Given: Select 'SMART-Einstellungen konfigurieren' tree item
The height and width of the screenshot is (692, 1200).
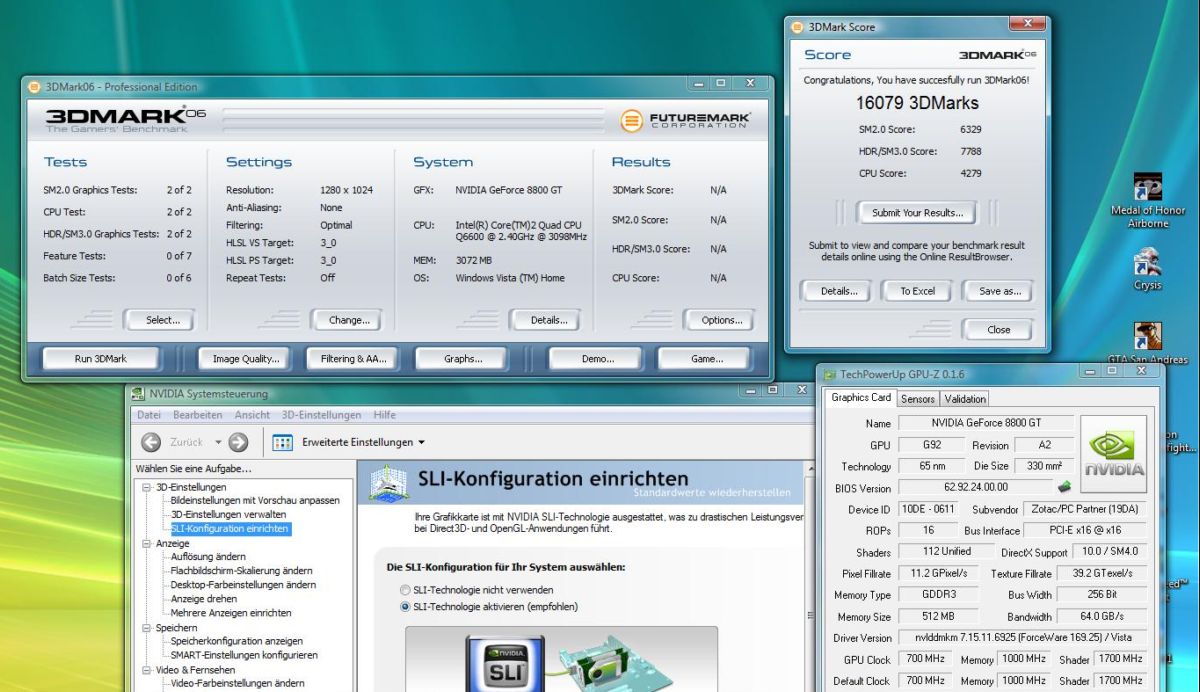Looking at the screenshot, I should click(244, 656).
